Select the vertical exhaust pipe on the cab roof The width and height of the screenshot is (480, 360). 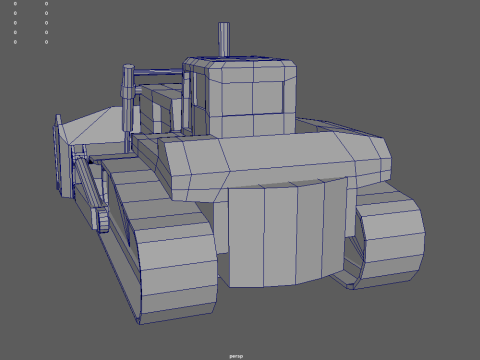coord(224,39)
